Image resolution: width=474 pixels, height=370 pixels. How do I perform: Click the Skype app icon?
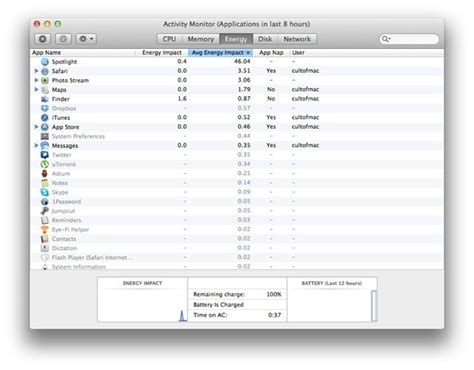click(45, 192)
